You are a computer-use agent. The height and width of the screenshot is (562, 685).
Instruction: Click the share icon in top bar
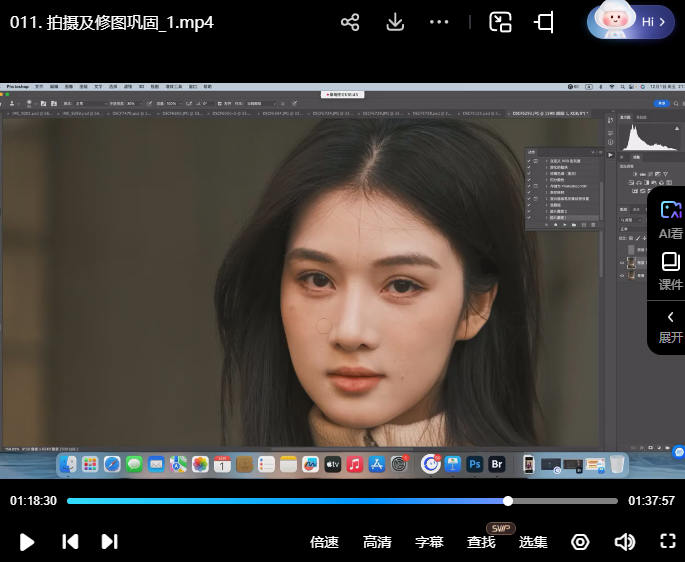pyautogui.click(x=350, y=22)
